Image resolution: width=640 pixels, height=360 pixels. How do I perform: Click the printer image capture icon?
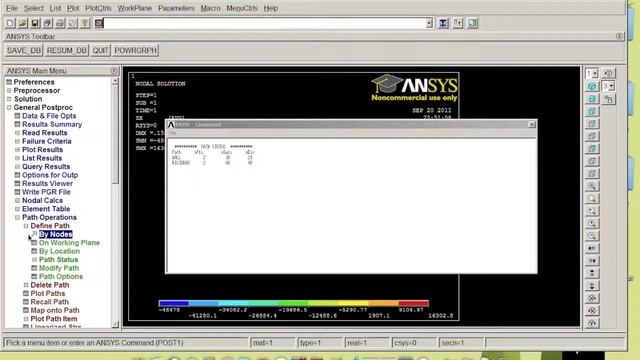click(60, 23)
